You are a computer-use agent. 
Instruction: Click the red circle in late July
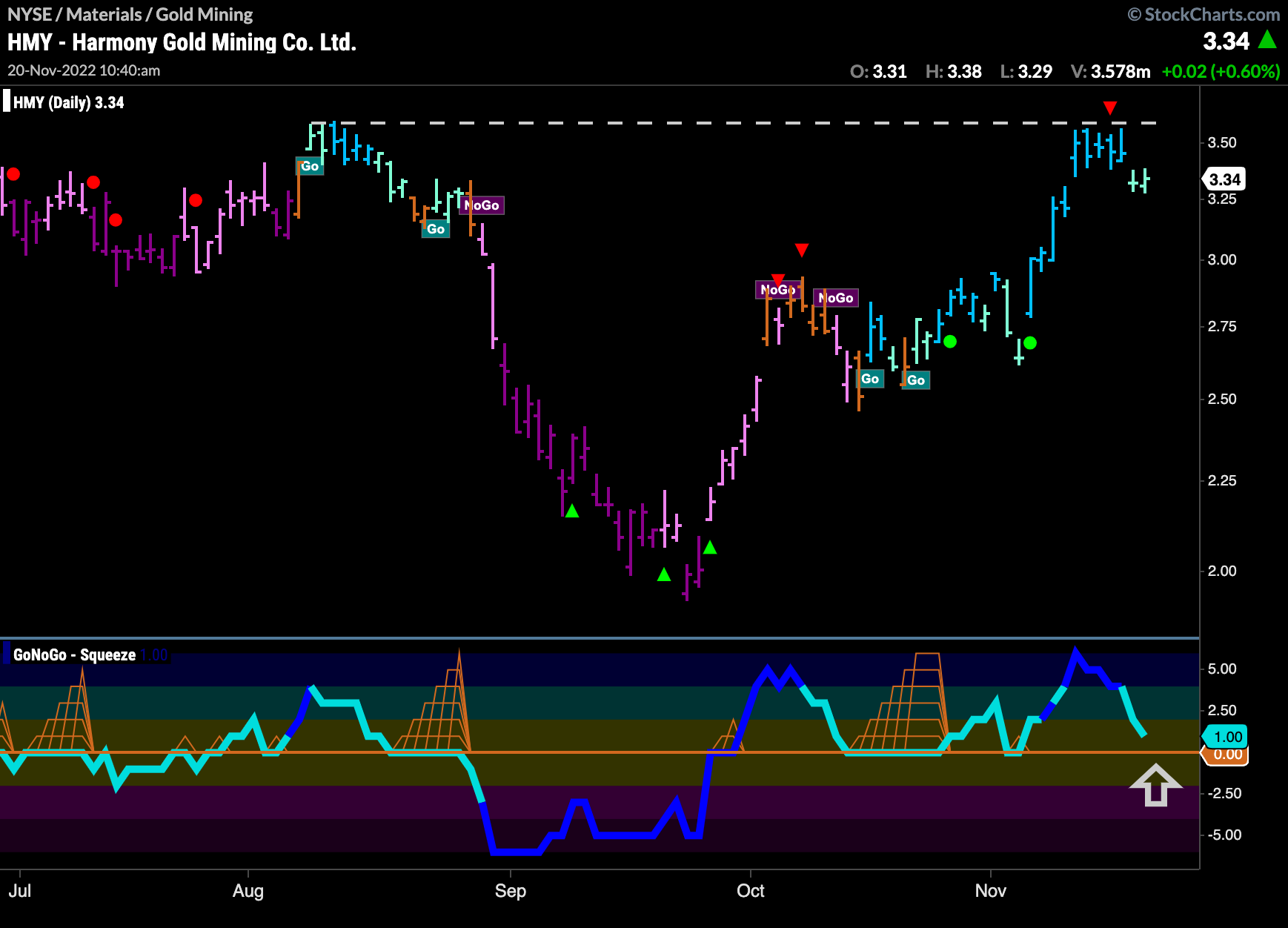coord(195,200)
